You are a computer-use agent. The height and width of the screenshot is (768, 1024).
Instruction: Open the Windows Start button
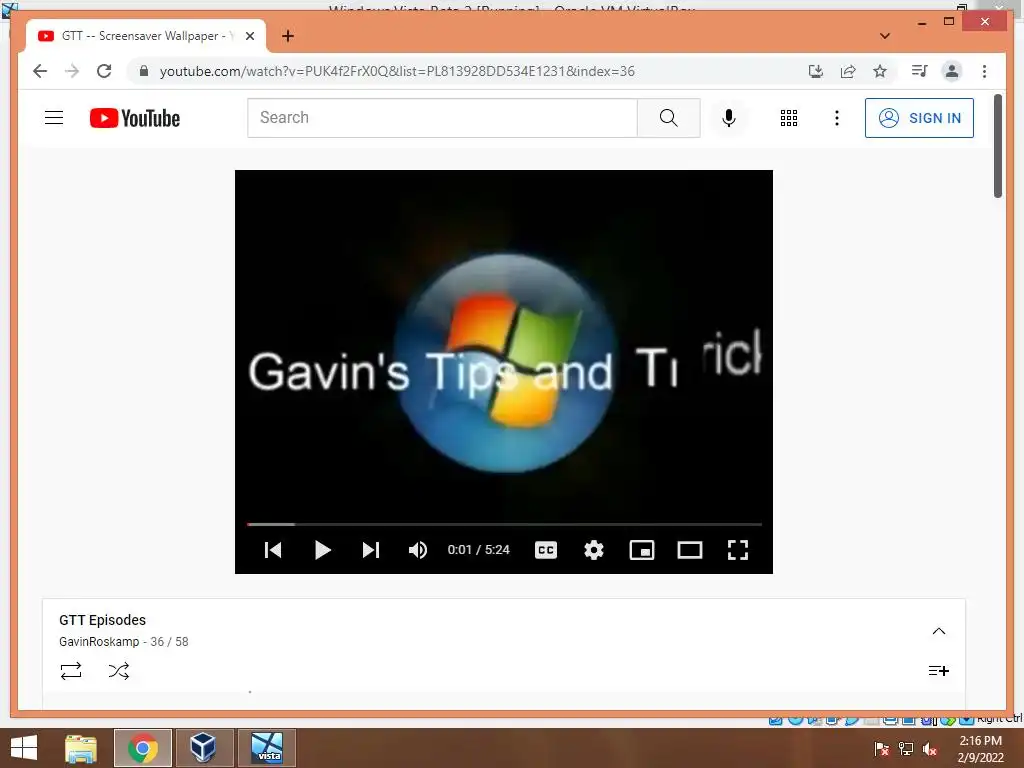click(24, 748)
